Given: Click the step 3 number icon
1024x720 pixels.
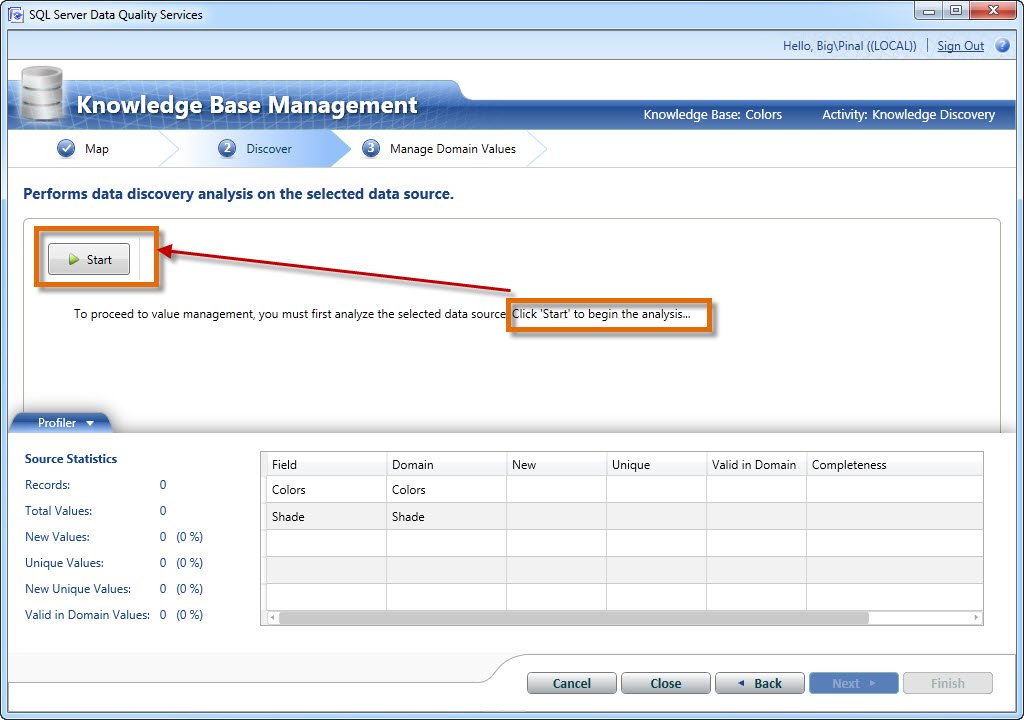Looking at the screenshot, I should [x=370, y=148].
